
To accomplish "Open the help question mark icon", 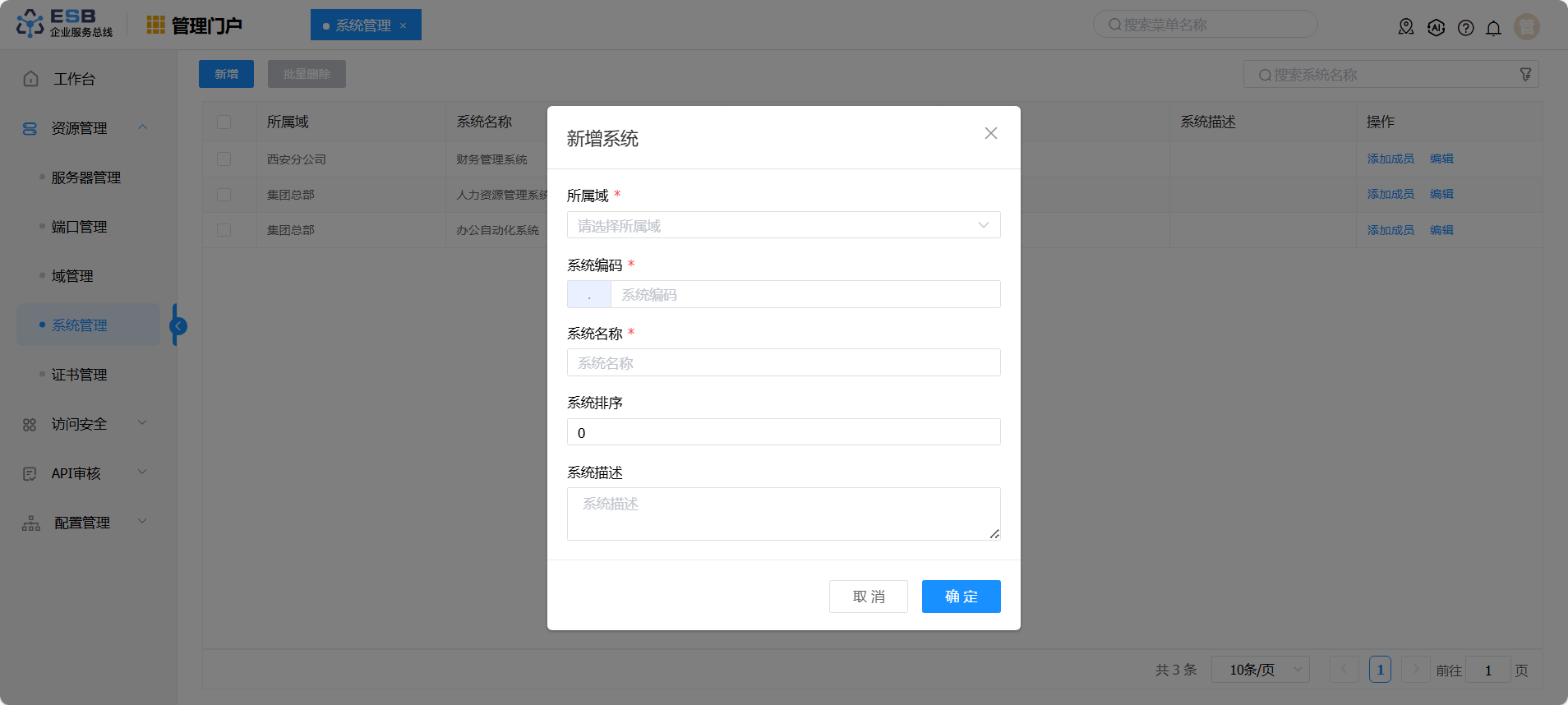I will click(x=1465, y=28).
